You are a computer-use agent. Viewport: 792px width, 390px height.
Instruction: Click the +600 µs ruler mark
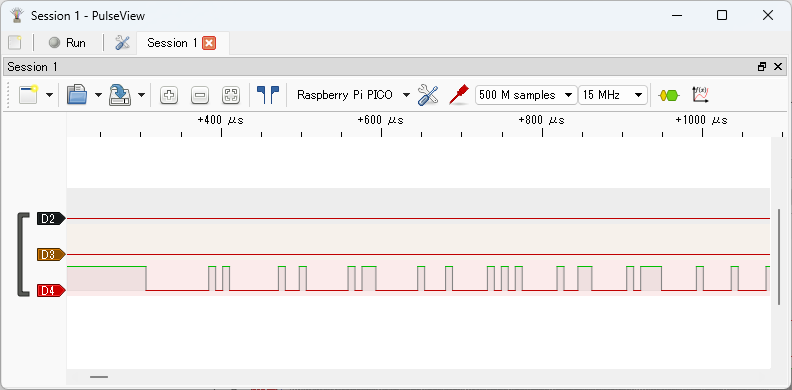click(x=381, y=120)
